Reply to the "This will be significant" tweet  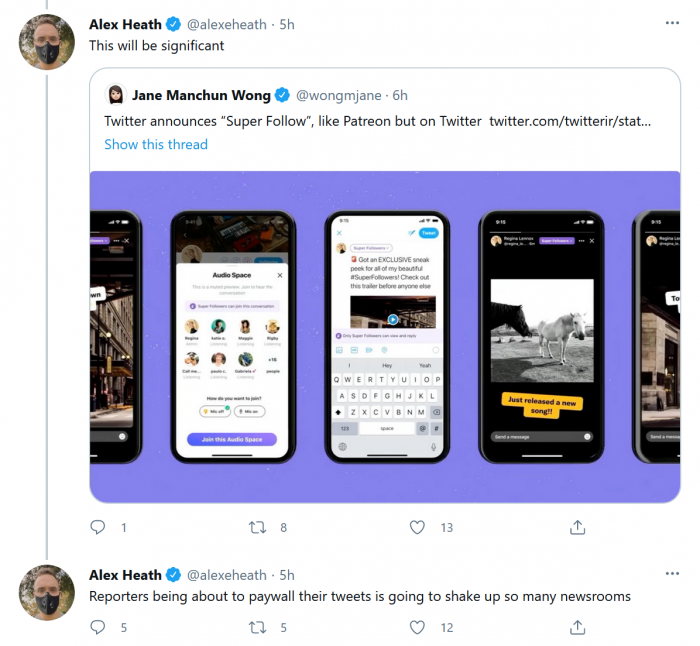pyautogui.click(x=98, y=527)
